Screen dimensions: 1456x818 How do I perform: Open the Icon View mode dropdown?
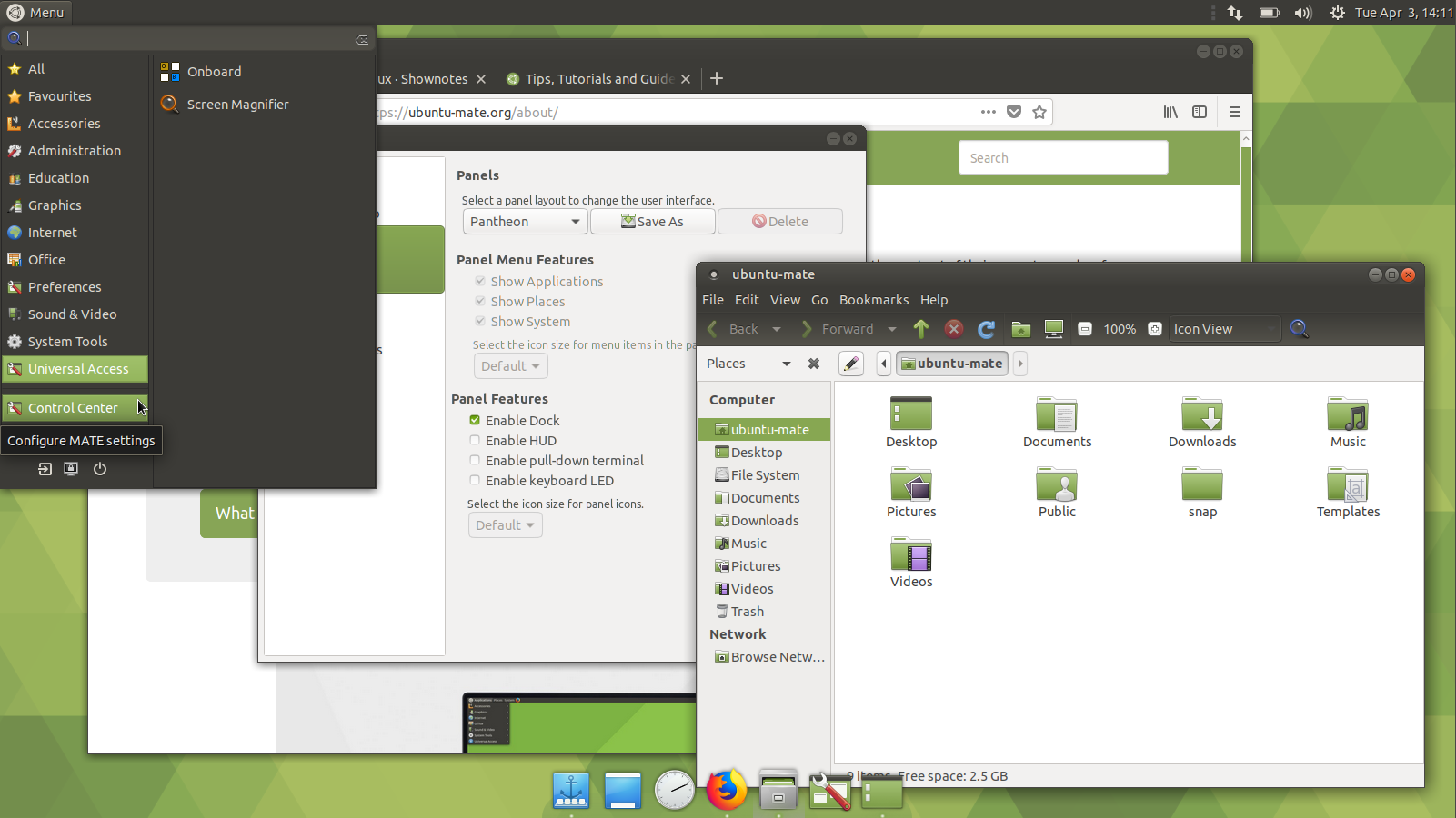pos(1225,329)
